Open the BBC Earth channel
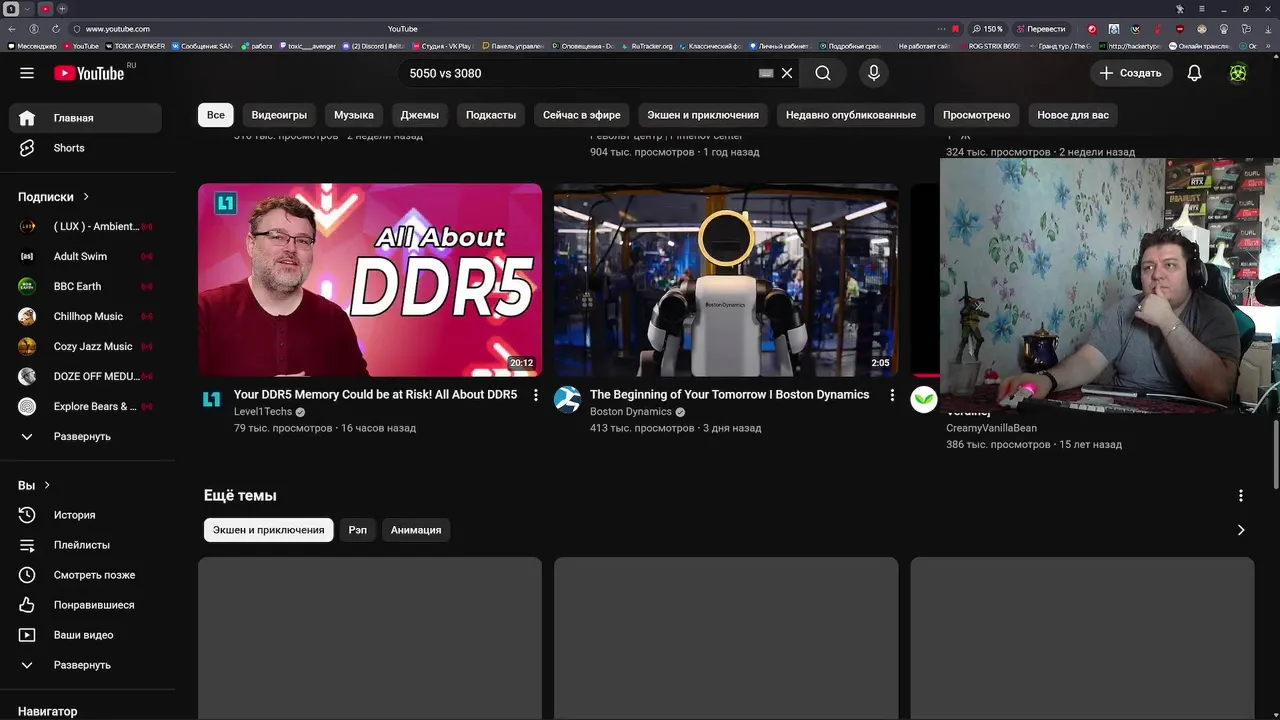This screenshot has height=720, width=1280. [86, 286]
